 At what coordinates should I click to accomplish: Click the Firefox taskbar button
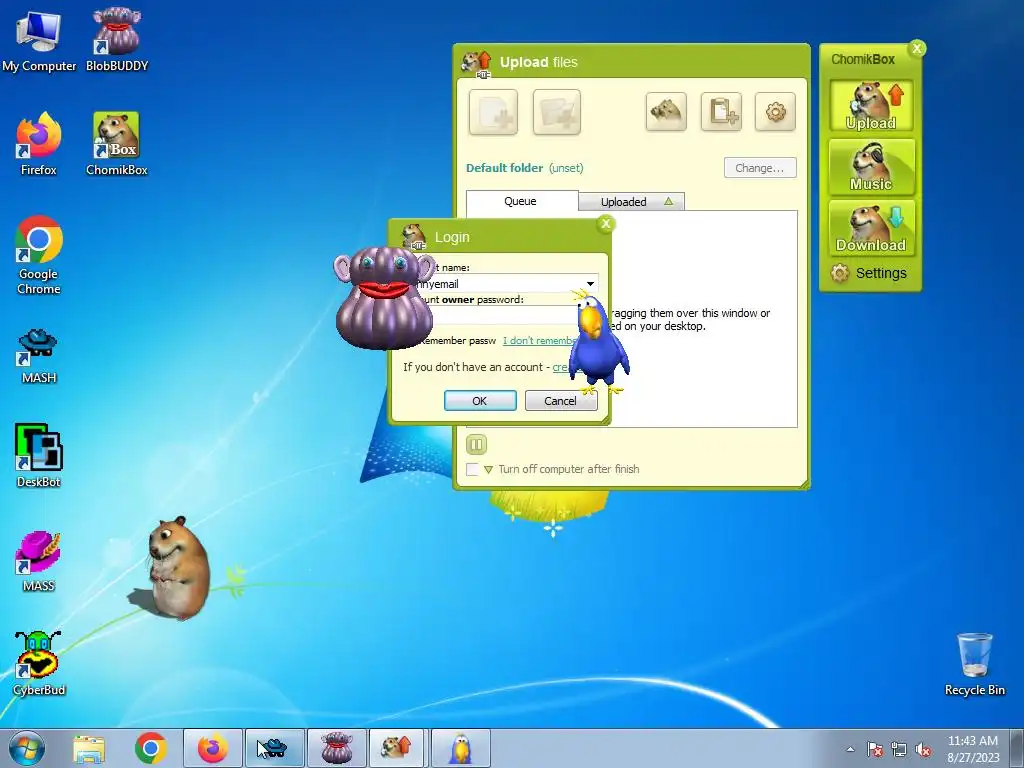pos(213,748)
